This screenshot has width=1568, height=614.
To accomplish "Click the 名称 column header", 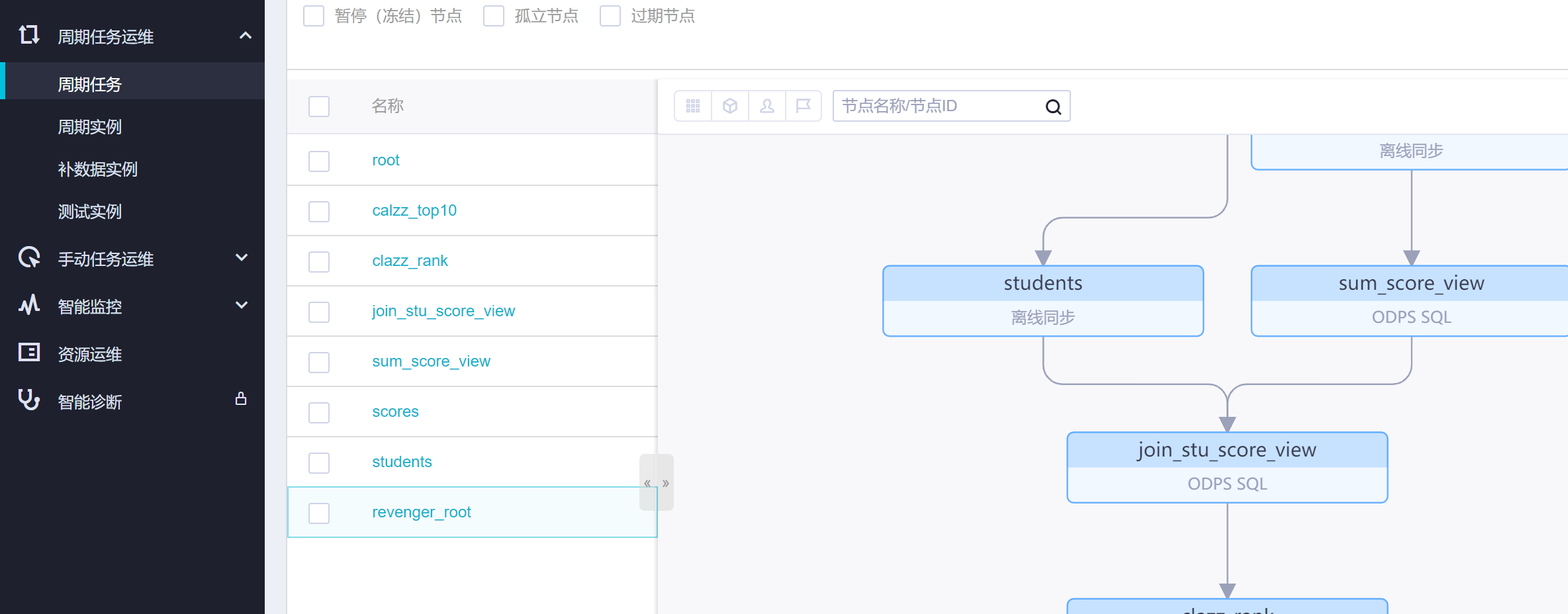I will [388, 106].
